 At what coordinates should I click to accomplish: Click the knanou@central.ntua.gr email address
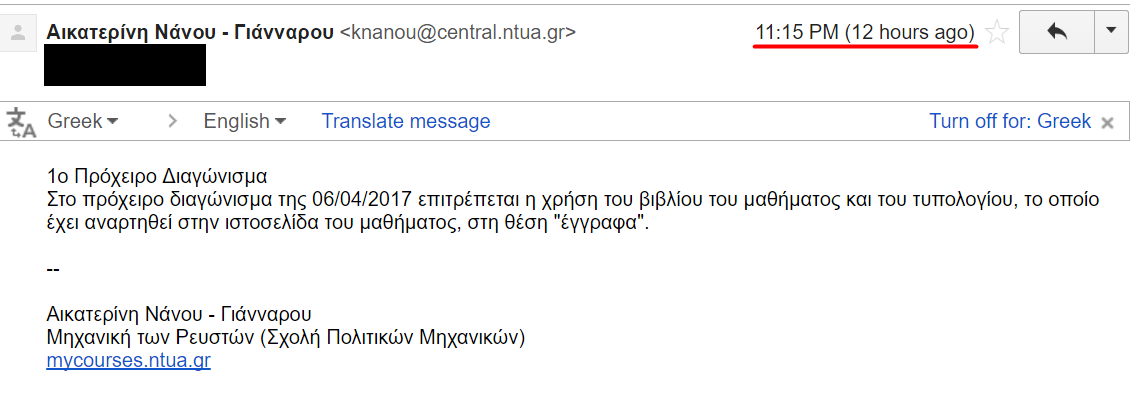pos(459,33)
